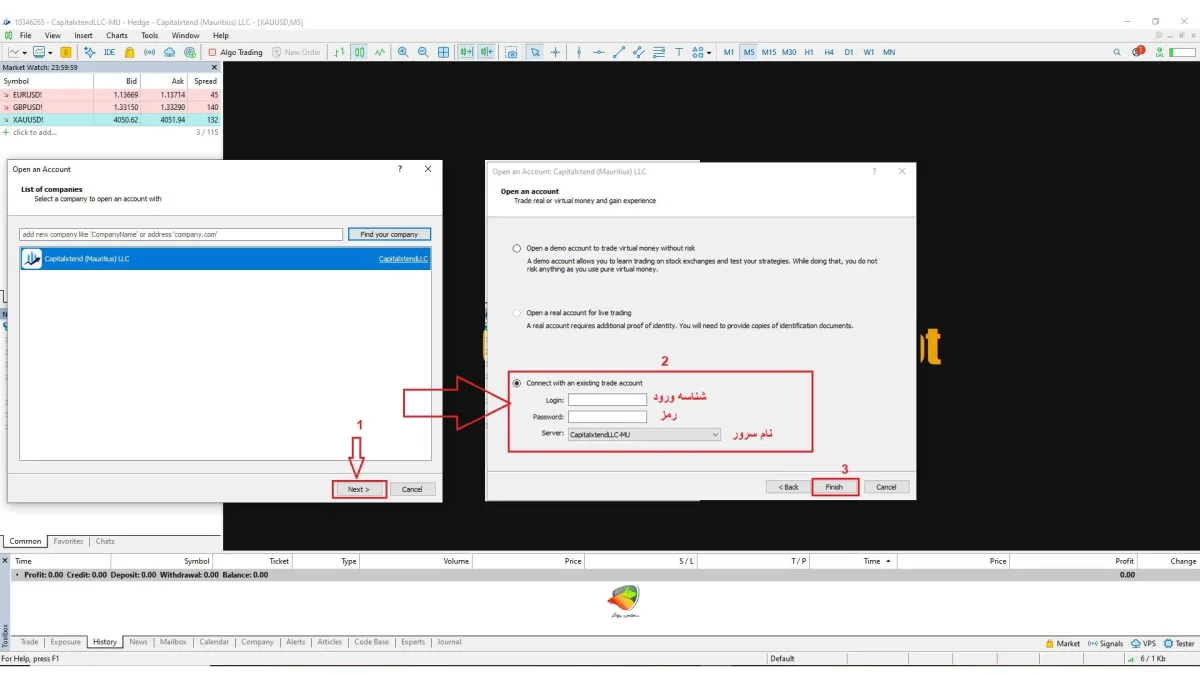Click the screenshot camera toolbar icon
1200x675 pixels.
pos(511,52)
